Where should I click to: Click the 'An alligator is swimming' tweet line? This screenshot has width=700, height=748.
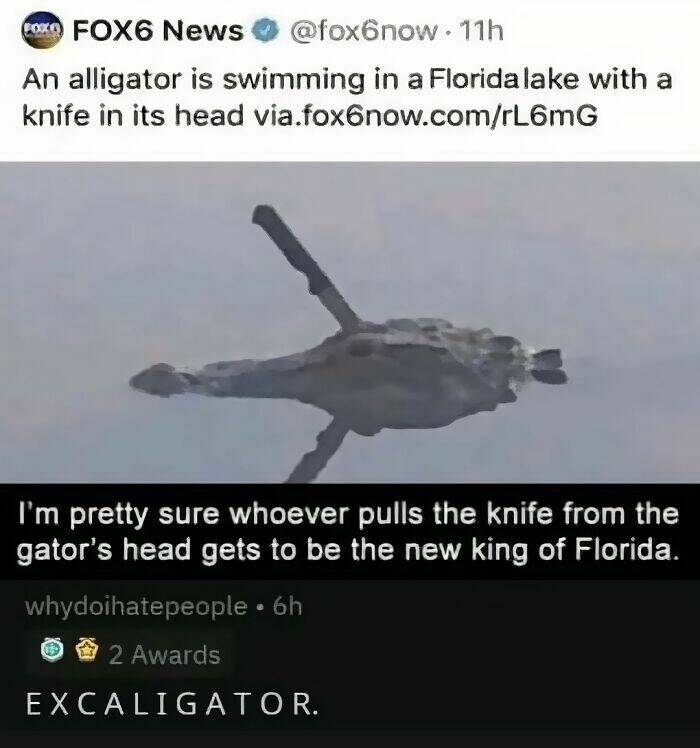click(347, 79)
